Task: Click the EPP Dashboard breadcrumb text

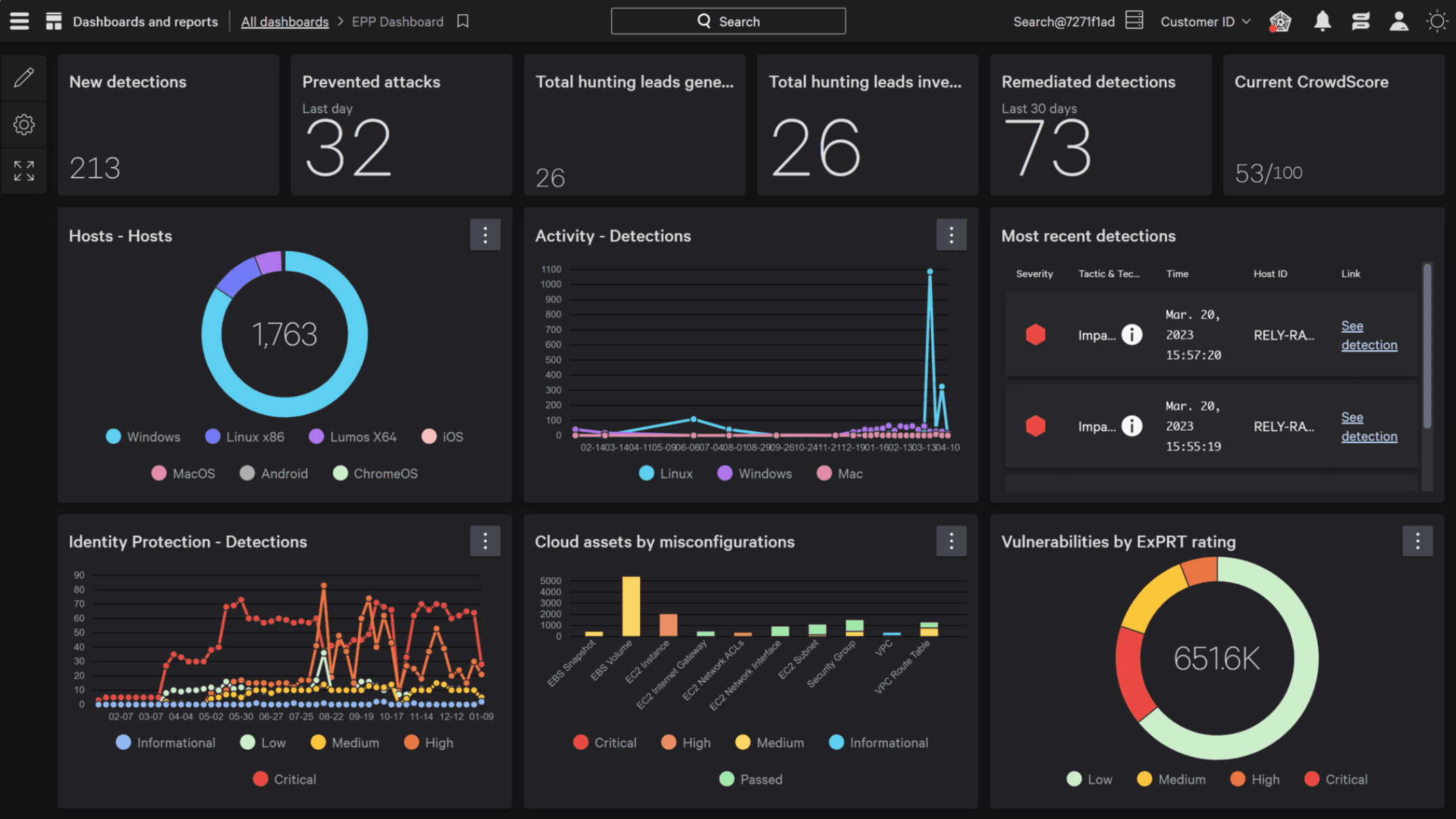Action: (398, 22)
